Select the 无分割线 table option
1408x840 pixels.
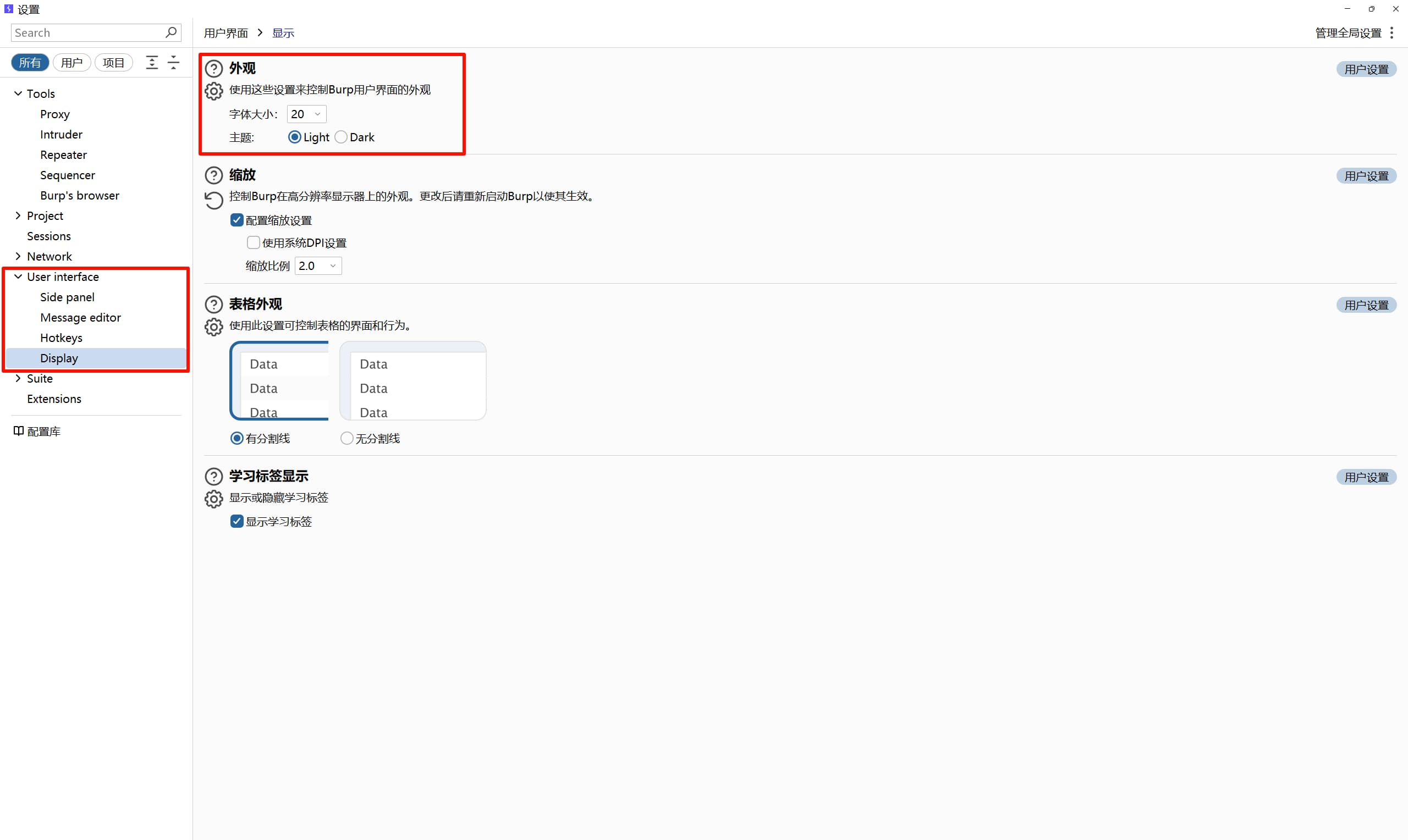(x=346, y=438)
